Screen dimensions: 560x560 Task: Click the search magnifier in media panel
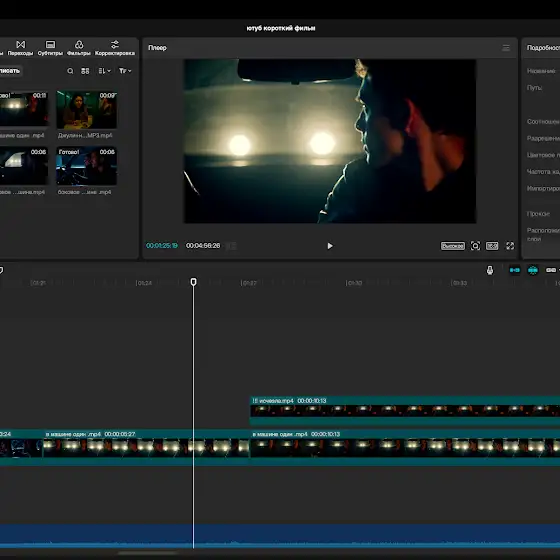[x=70, y=71]
